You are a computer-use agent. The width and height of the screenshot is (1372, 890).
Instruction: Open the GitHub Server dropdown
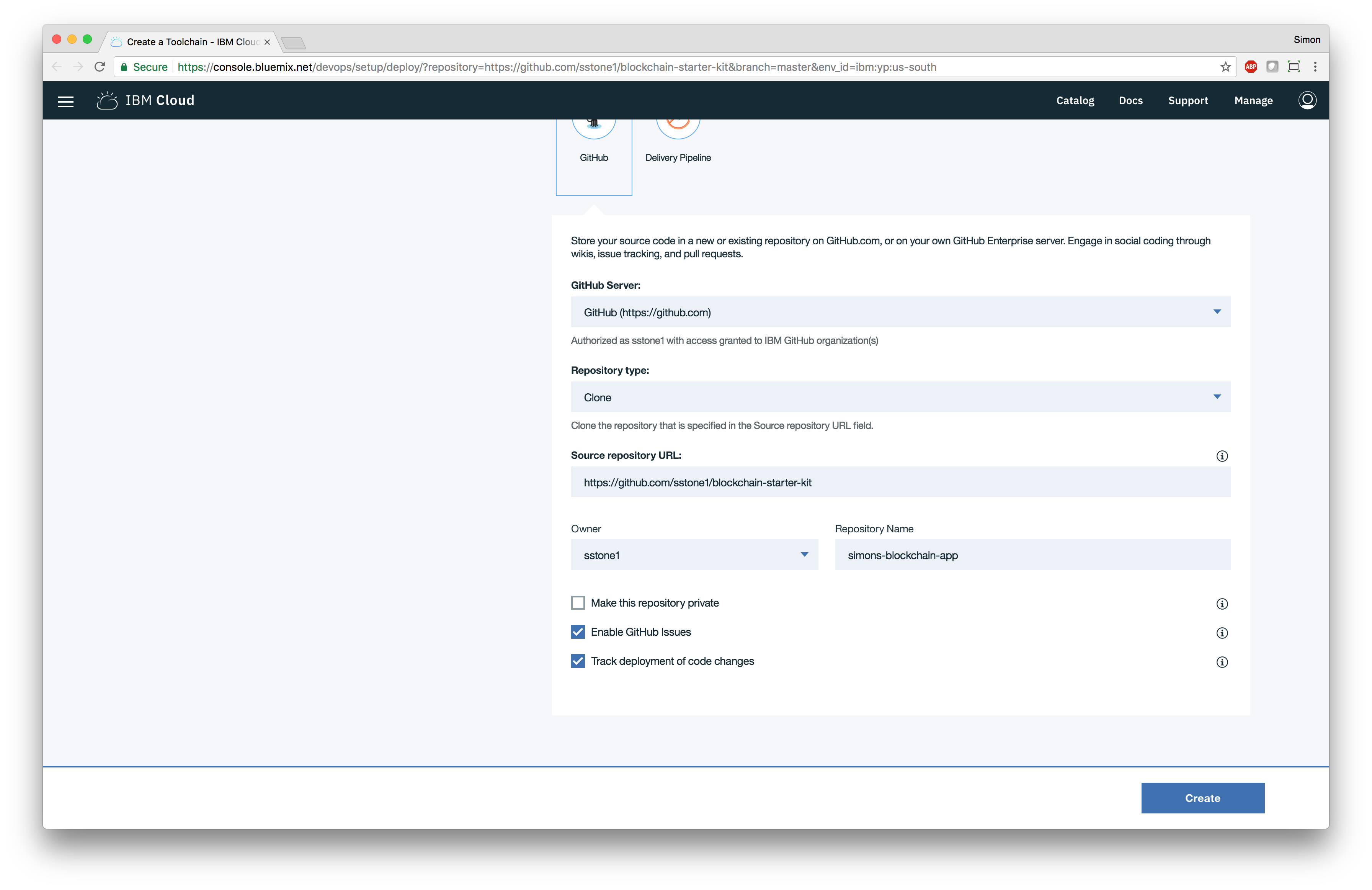tap(900, 312)
